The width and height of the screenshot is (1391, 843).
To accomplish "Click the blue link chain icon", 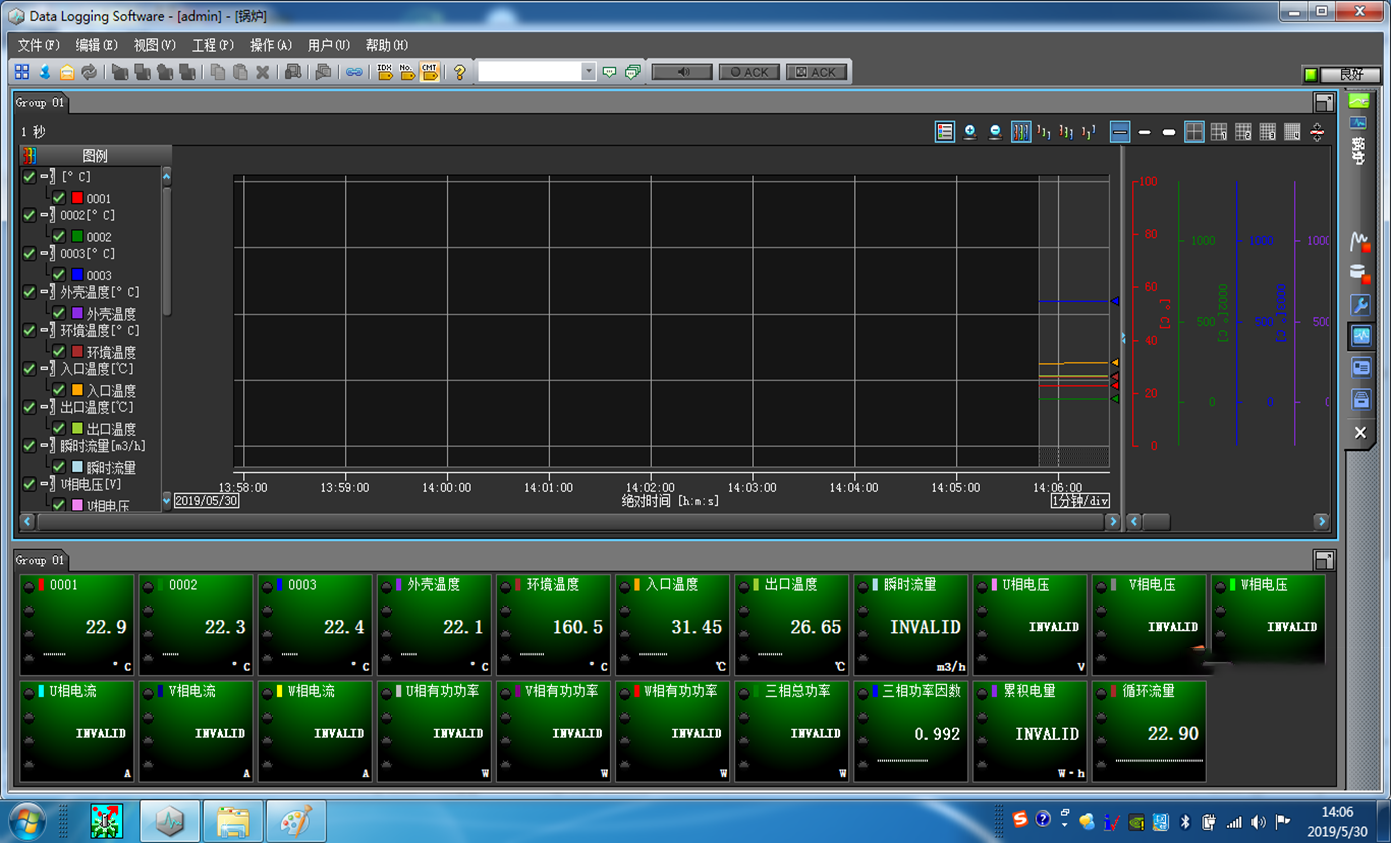I will point(354,72).
